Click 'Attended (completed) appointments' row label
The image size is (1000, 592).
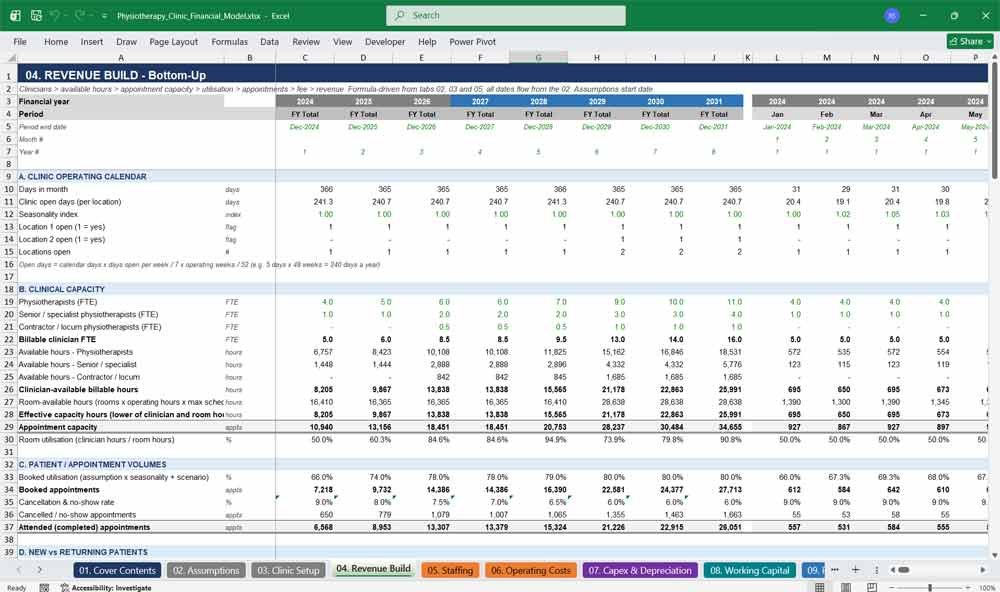point(84,527)
